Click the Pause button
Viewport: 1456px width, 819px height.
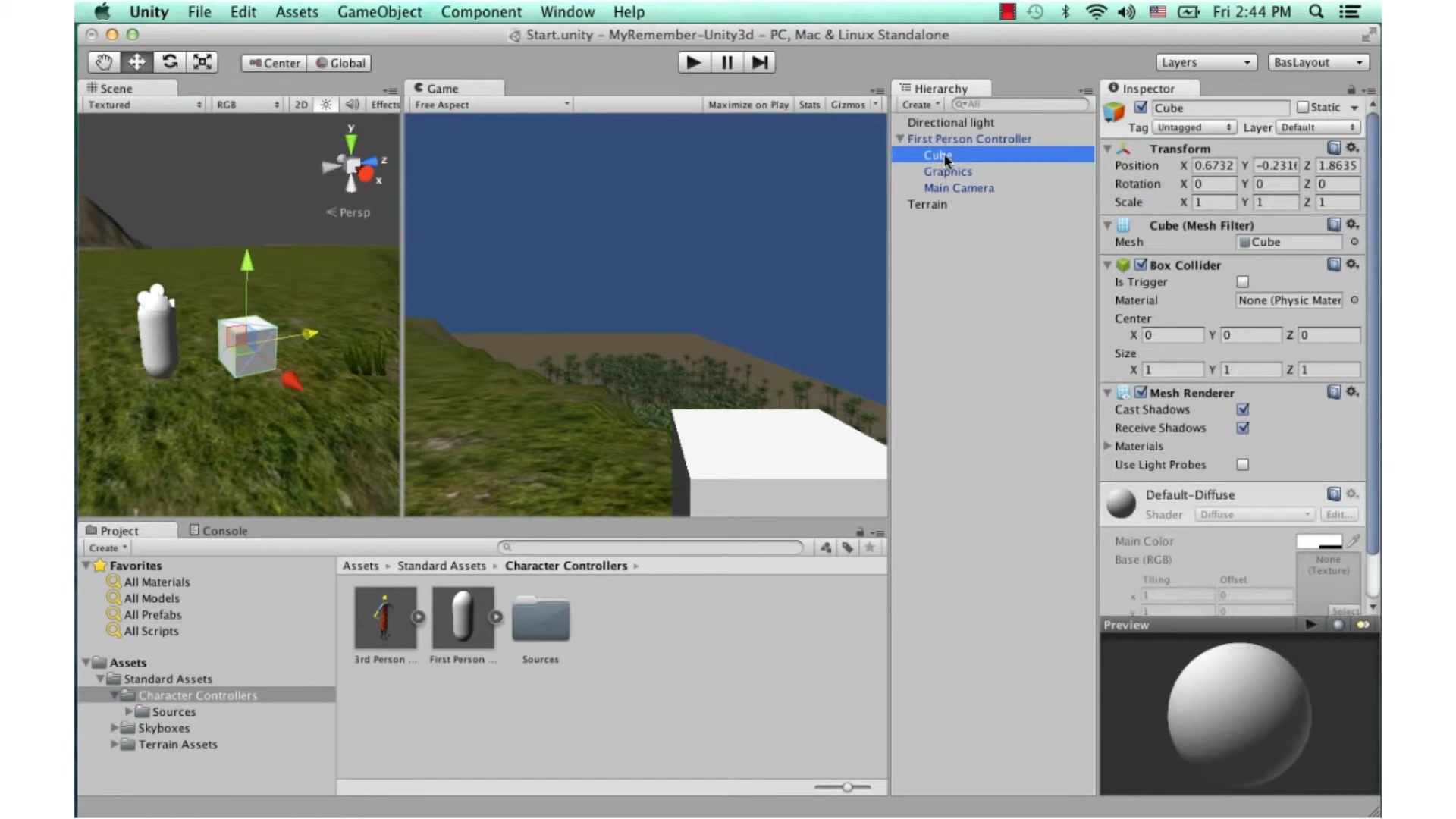pos(726,63)
